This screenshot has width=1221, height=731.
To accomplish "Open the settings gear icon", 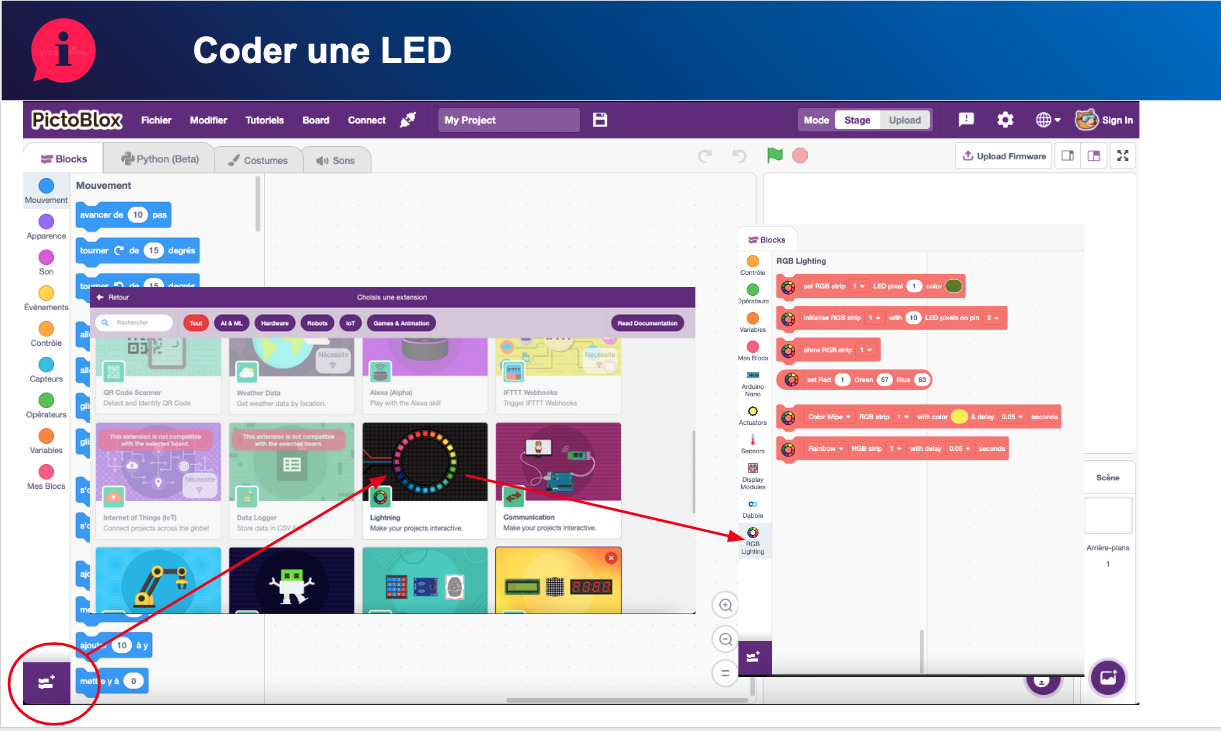I will tap(1005, 120).
